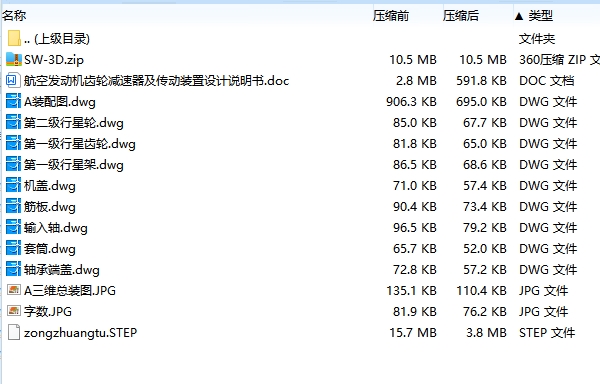Select file name zongzhuangtu.STEP
Image resolution: width=600 pixels, height=384 pixels.
click(x=80, y=333)
